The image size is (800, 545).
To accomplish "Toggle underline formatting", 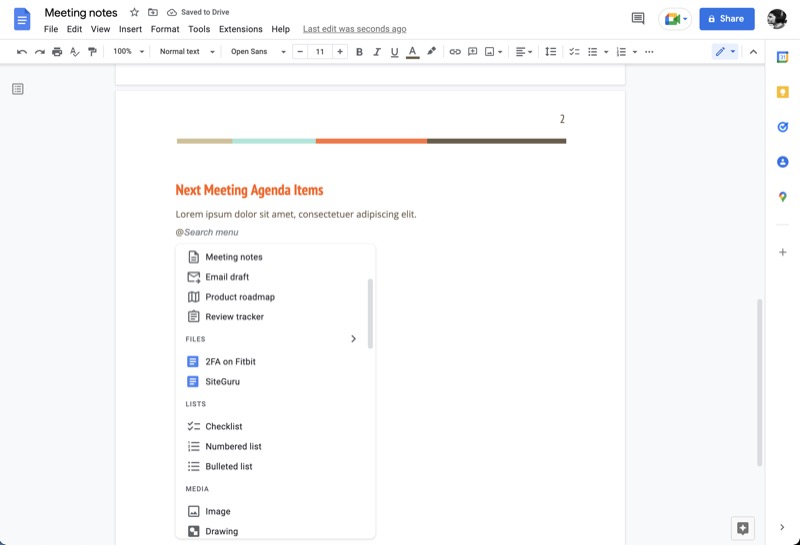I will pos(394,52).
